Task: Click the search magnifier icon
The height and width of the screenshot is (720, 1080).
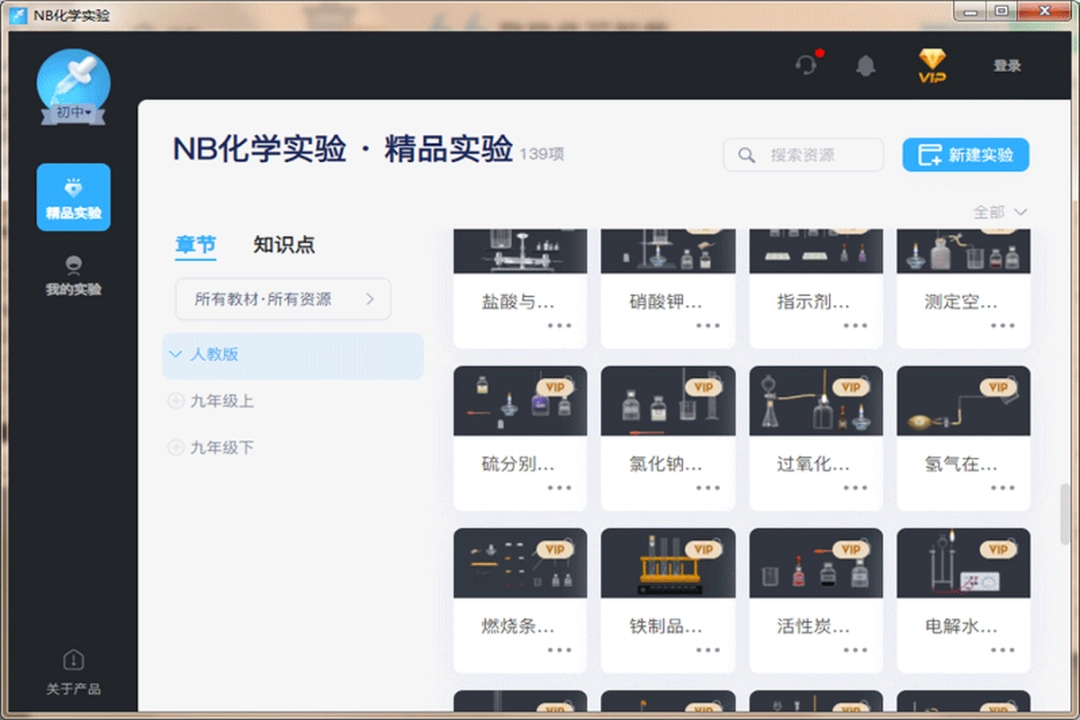Action: point(746,155)
